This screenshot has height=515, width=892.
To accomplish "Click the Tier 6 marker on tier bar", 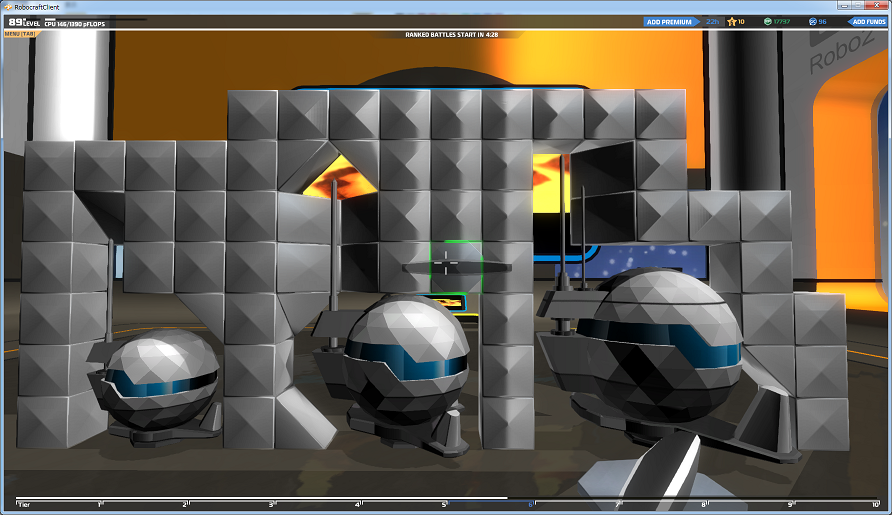I will point(531,504).
